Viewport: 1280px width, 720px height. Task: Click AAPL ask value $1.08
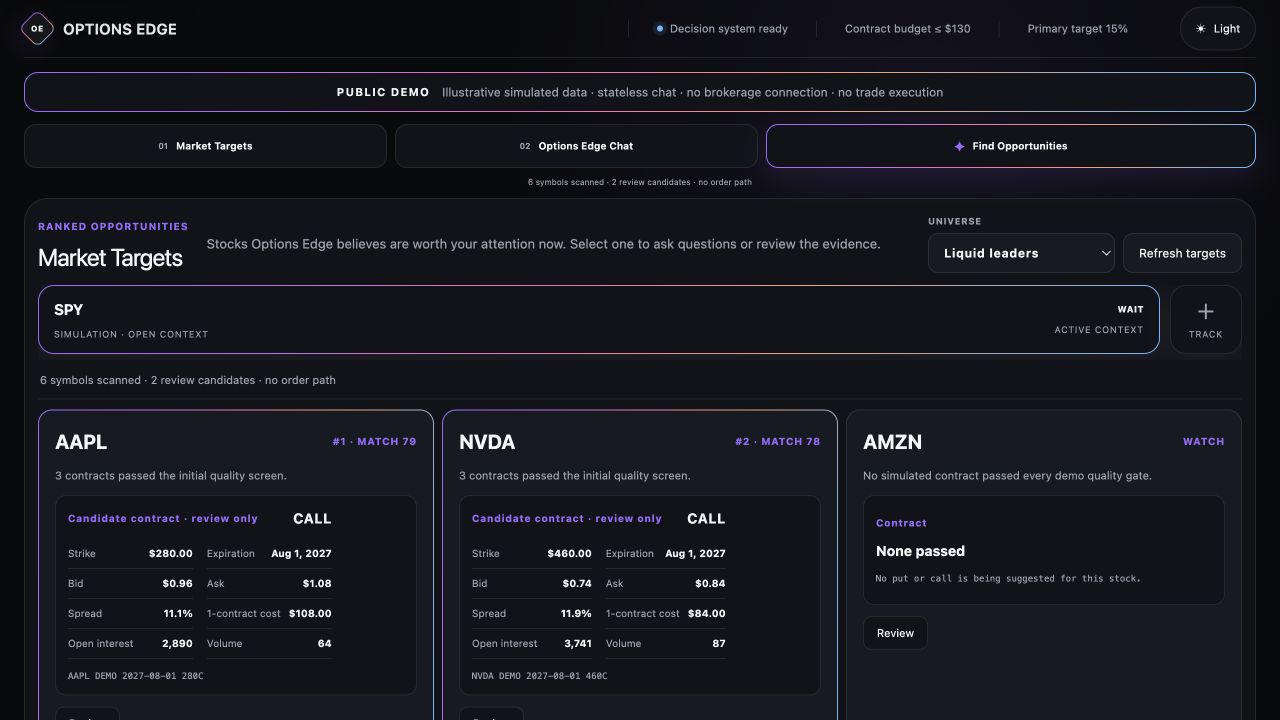(x=317, y=583)
